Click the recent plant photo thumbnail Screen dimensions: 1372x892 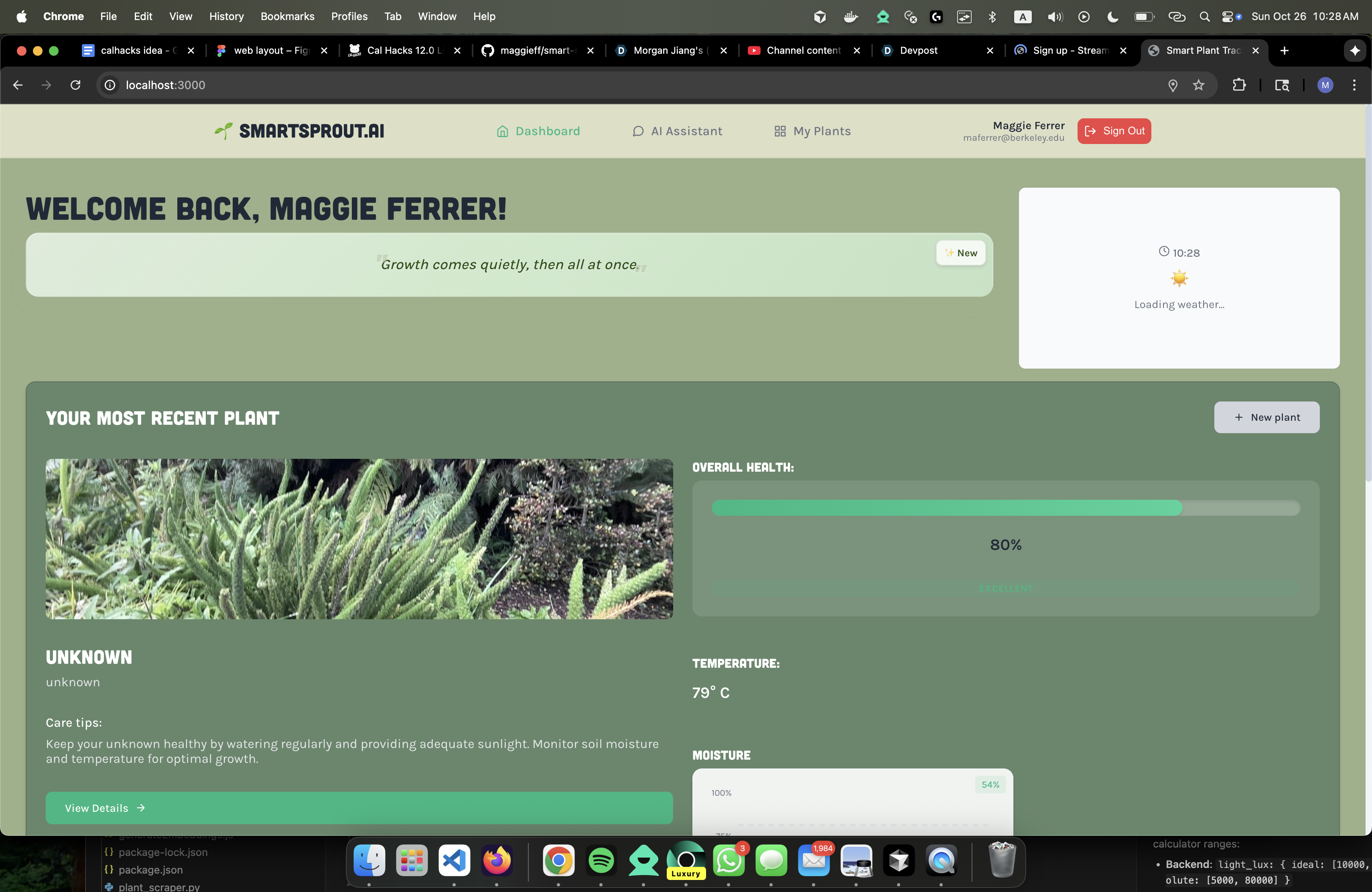pos(359,539)
